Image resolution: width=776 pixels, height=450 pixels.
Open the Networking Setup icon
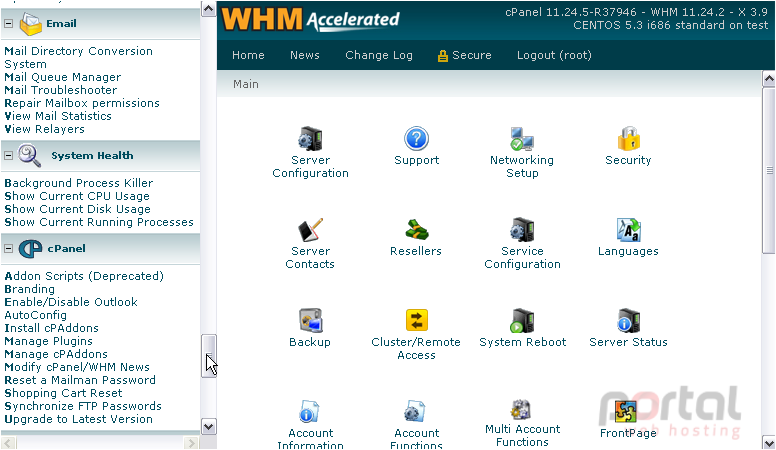pos(522,139)
